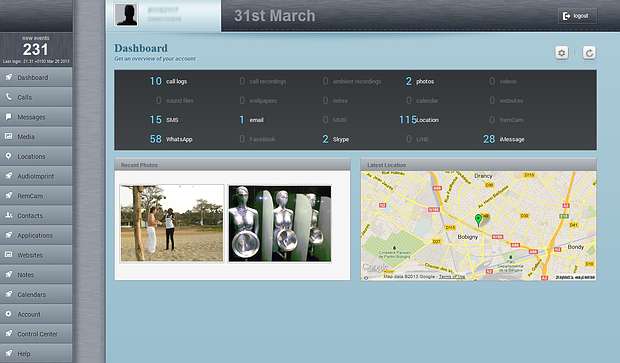
Task: Open the Control Center sidebar item
Action: (x=36, y=334)
